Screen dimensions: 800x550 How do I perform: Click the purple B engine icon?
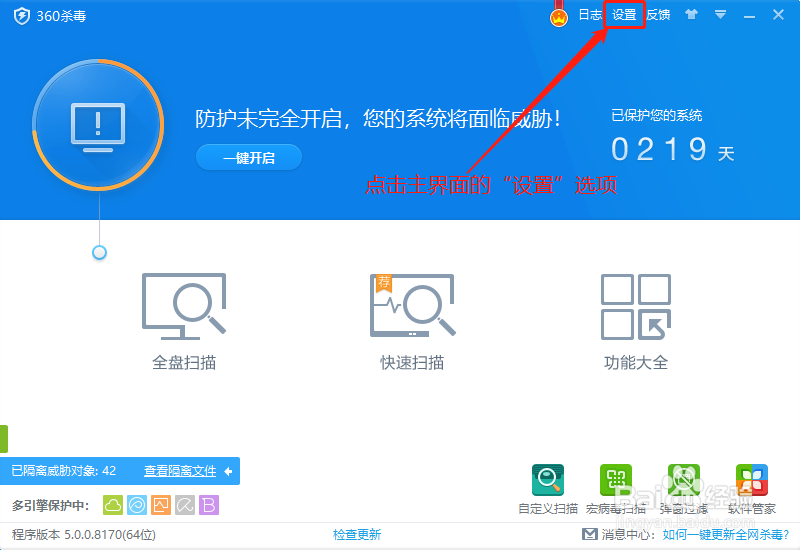[x=209, y=505]
